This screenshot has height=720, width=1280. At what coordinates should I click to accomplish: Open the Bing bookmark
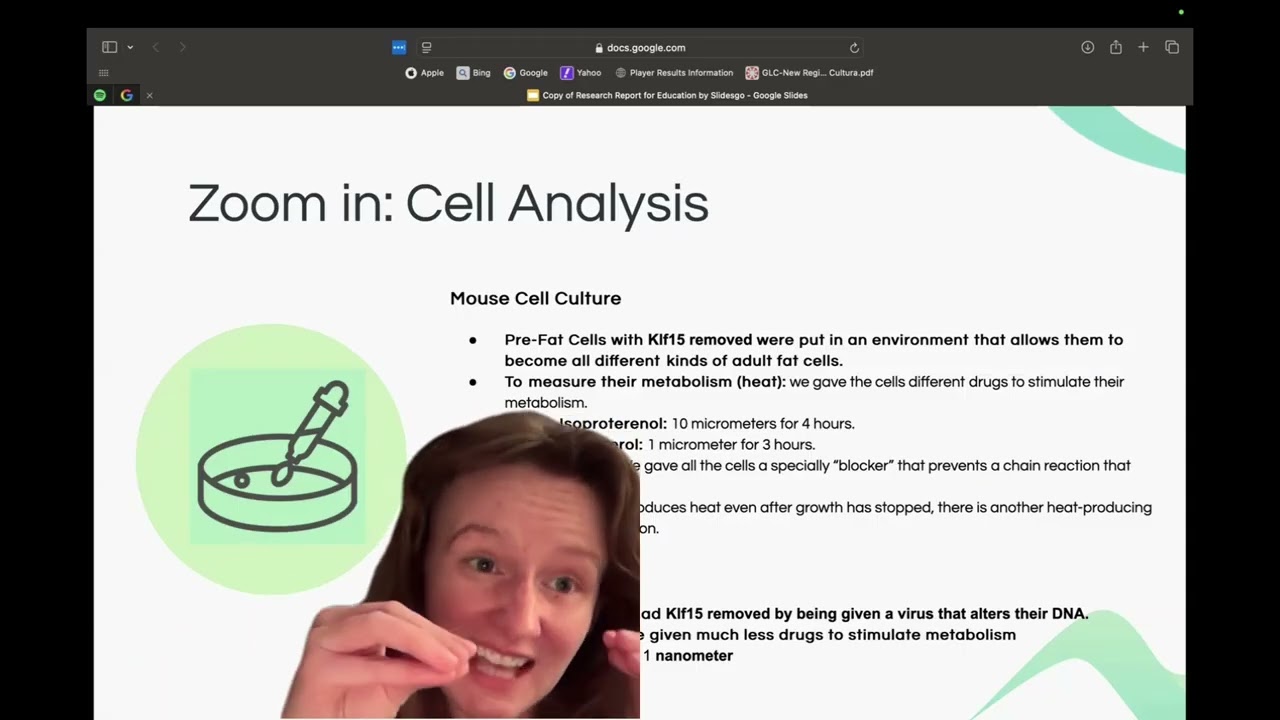coord(473,73)
